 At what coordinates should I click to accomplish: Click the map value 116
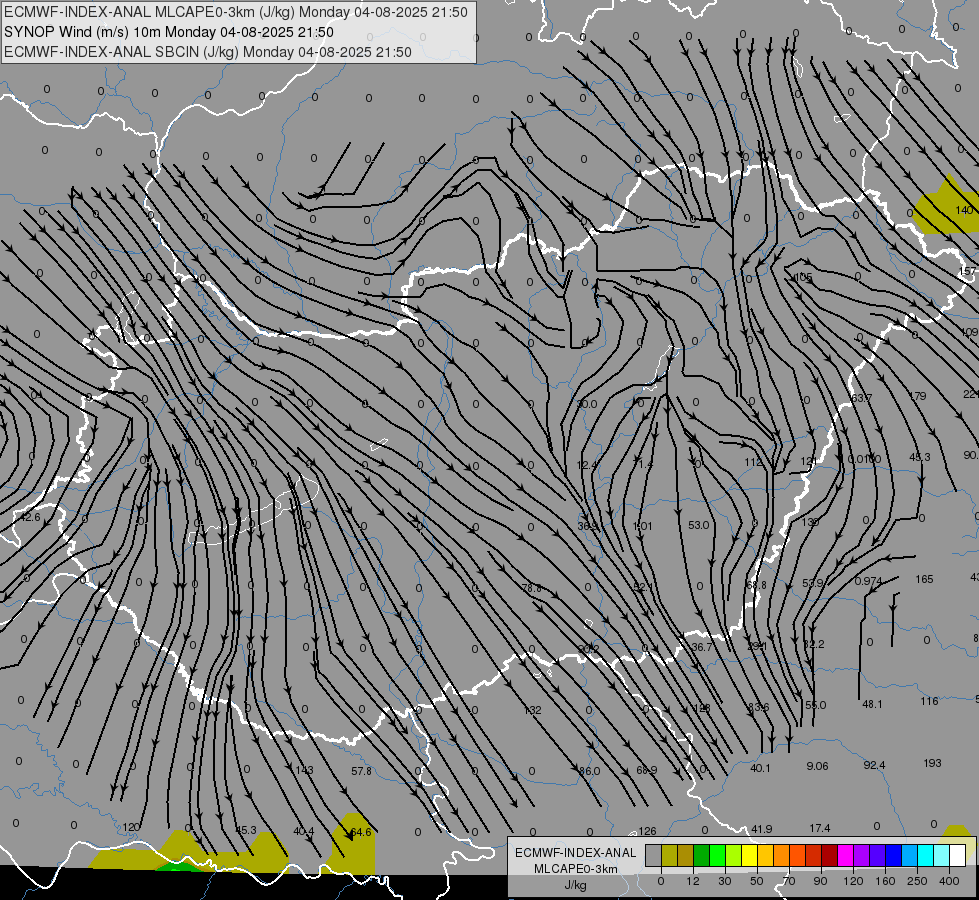[x=930, y=701]
